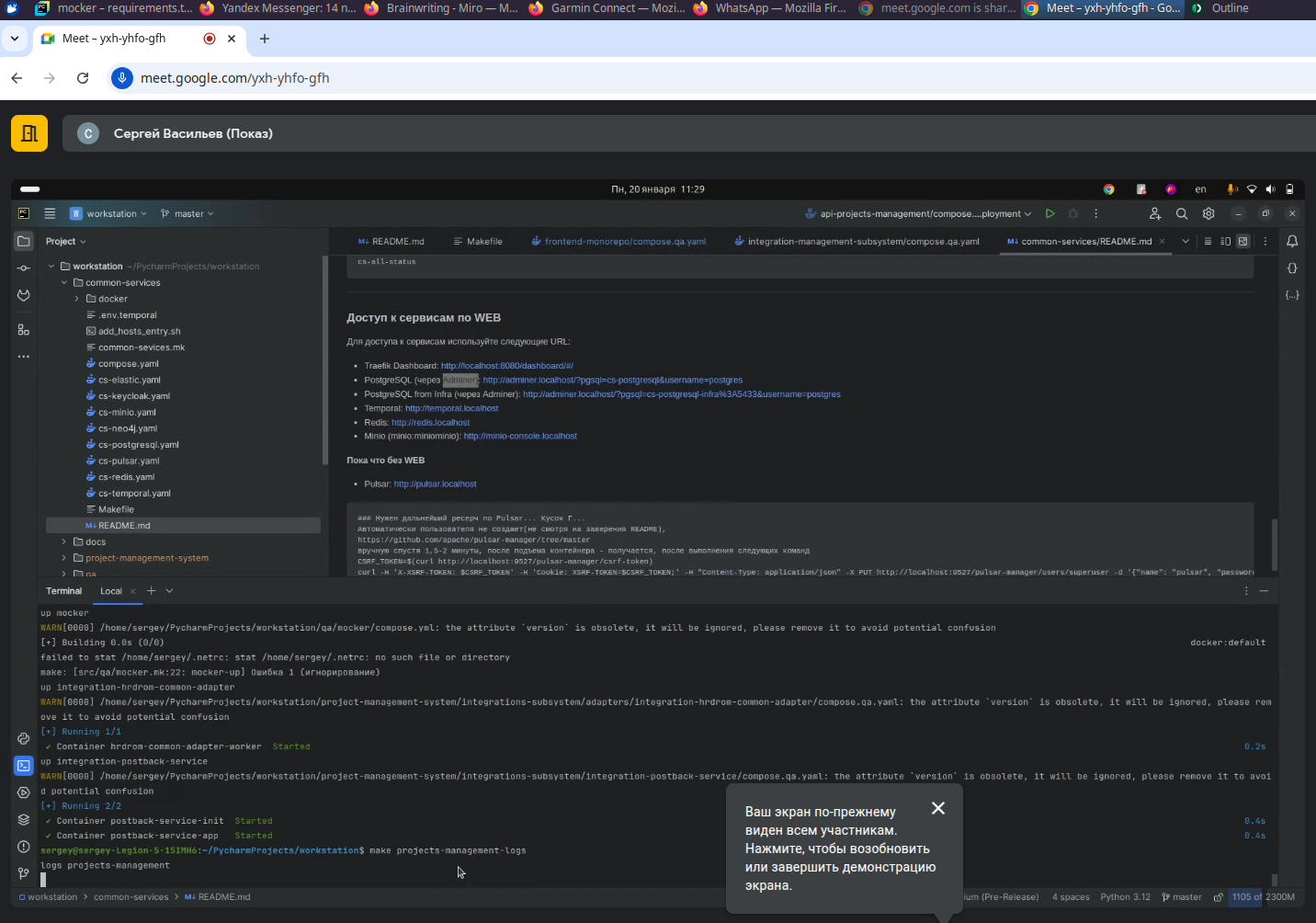Viewport: 1316px width, 923px height.
Task: Open the Traefik Dashboard localhost link
Action: click(x=506, y=366)
